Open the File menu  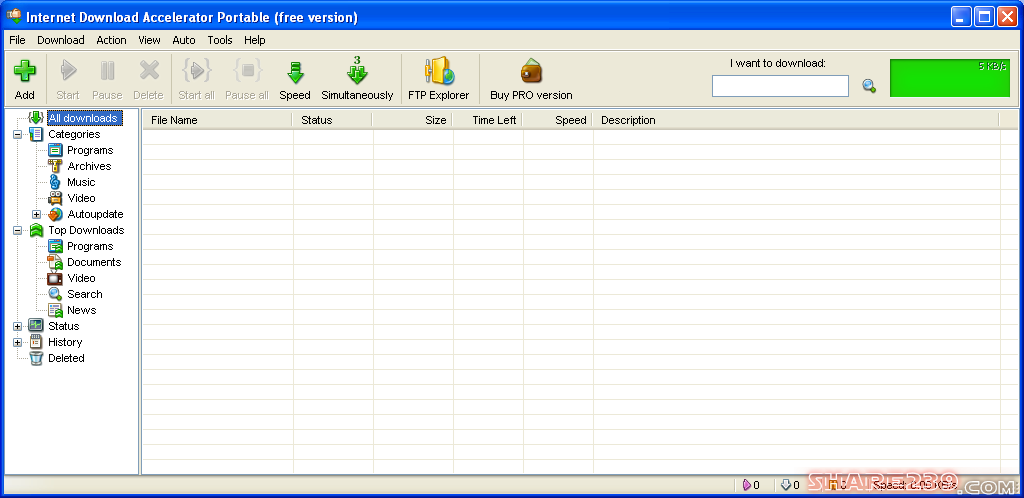(18, 40)
